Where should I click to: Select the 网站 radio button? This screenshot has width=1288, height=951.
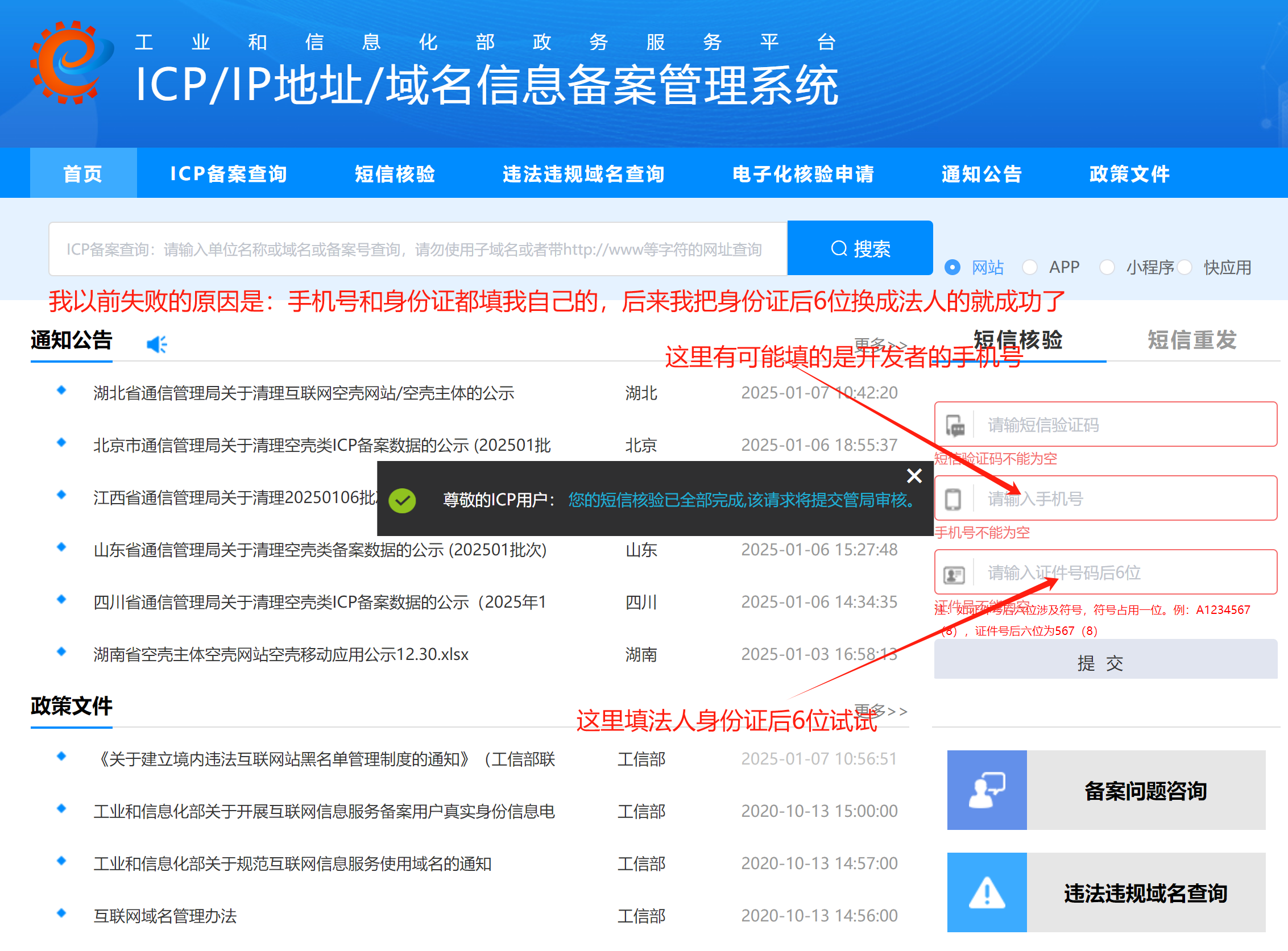click(x=952, y=267)
